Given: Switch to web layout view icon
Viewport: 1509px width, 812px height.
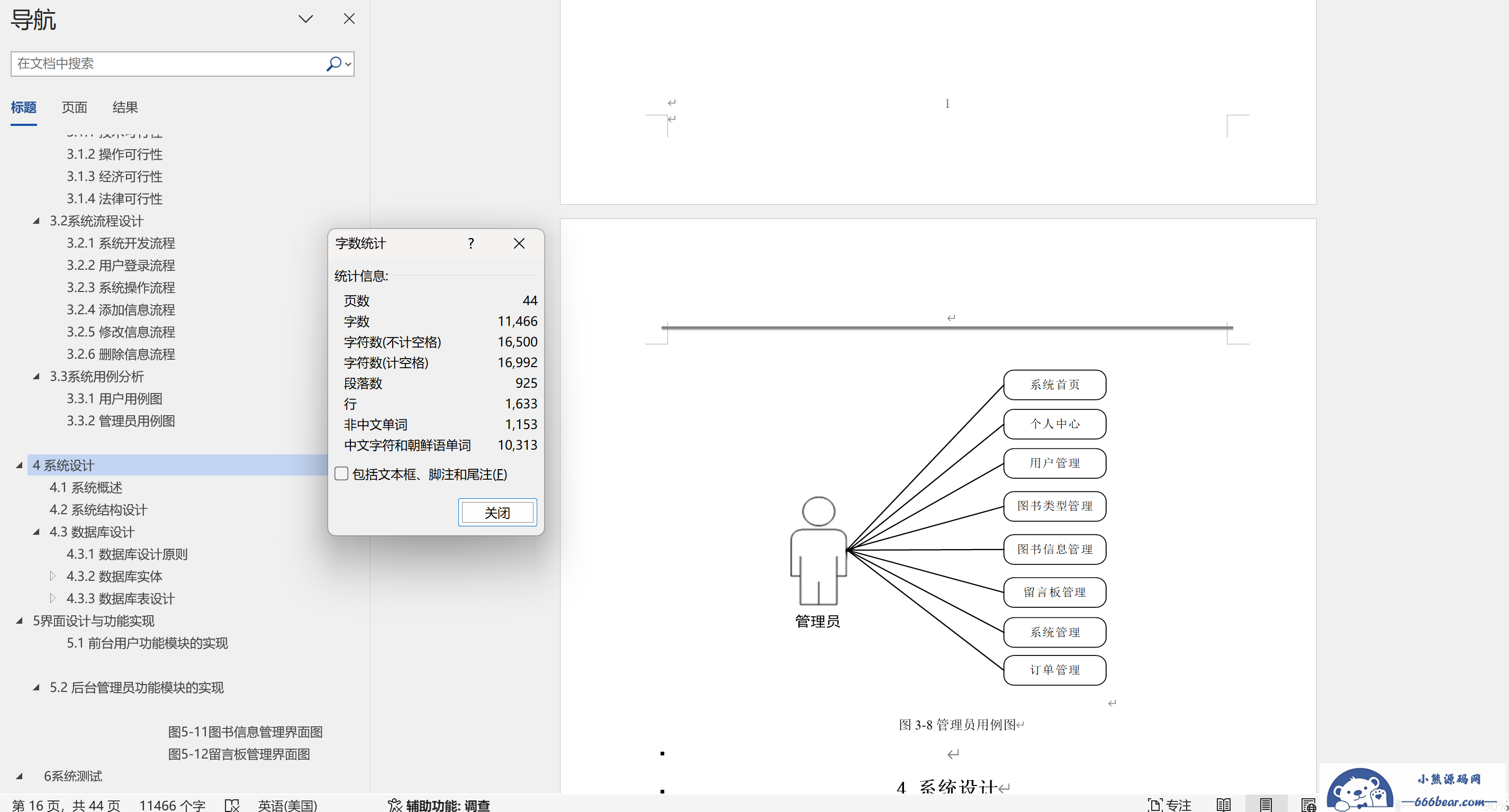Looking at the screenshot, I should tap(1308, 805).
